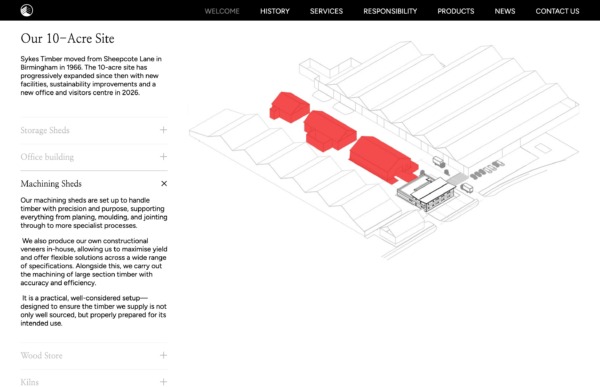This screenshot has width=600, height=387.
Task: Expand the Storage Sheds section plus icon
Action: (163, 130)
